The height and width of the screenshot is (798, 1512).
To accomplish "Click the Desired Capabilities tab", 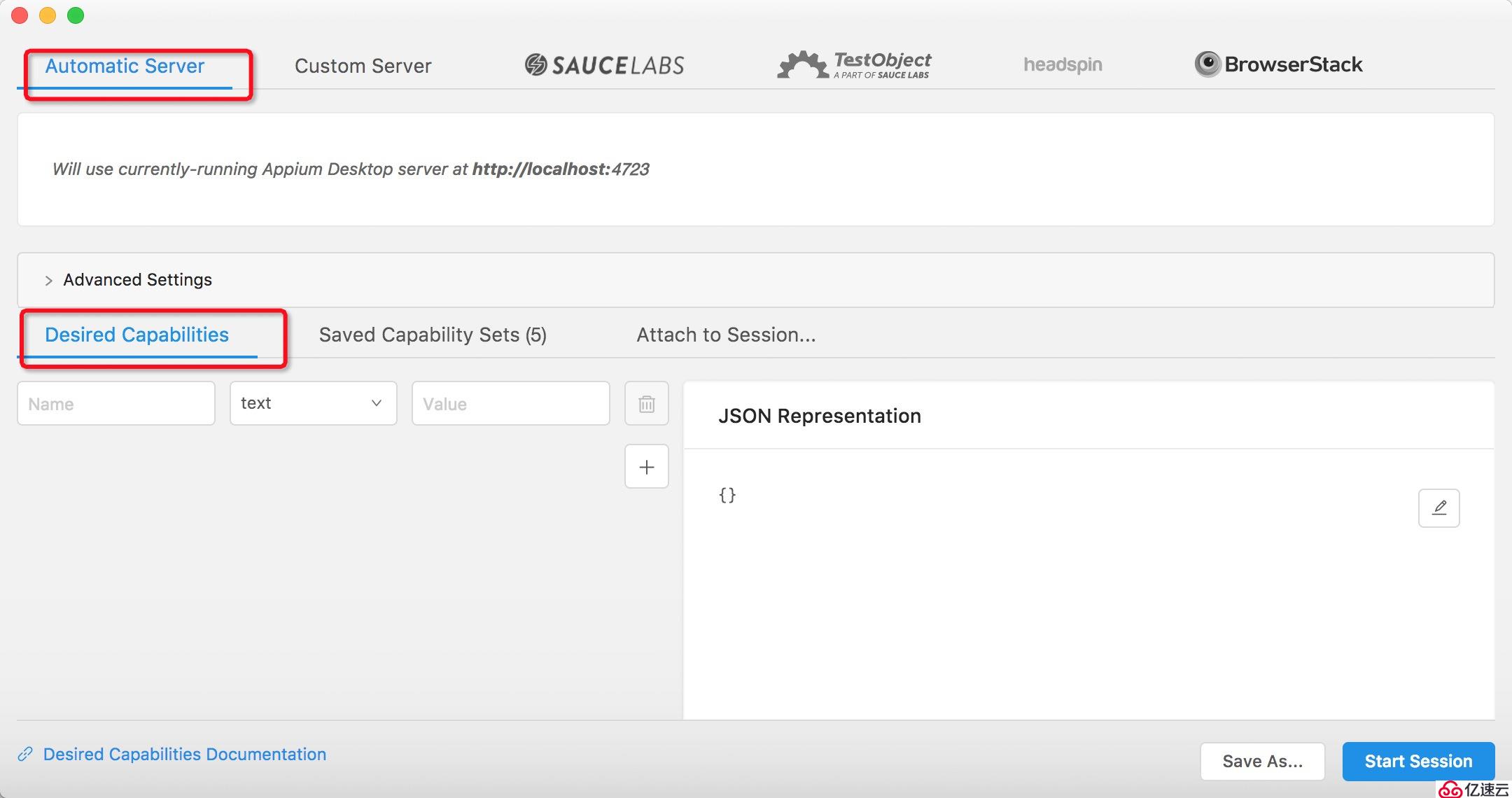I will [x=137, y=335].
